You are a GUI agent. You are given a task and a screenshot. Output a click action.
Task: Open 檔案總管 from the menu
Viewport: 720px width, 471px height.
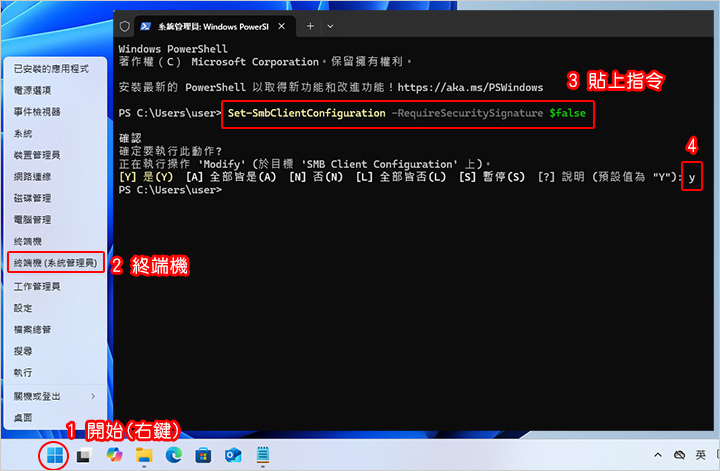pos(55,330)
